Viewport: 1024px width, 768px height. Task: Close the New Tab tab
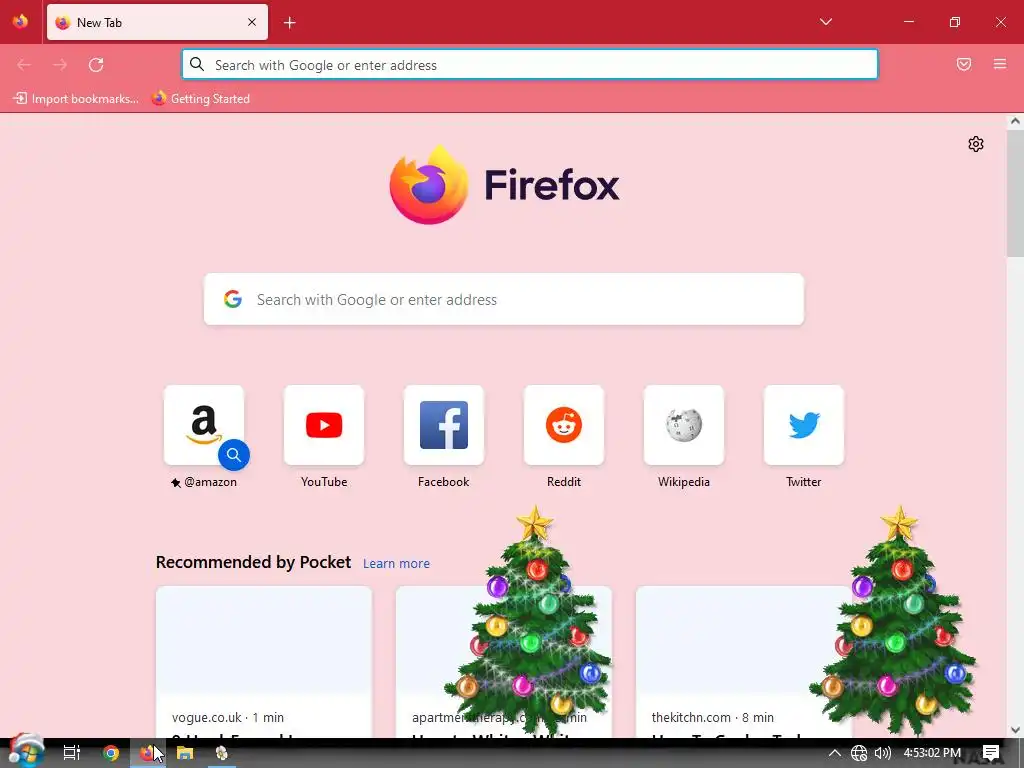pyautogui.click(x=252, y=22)
